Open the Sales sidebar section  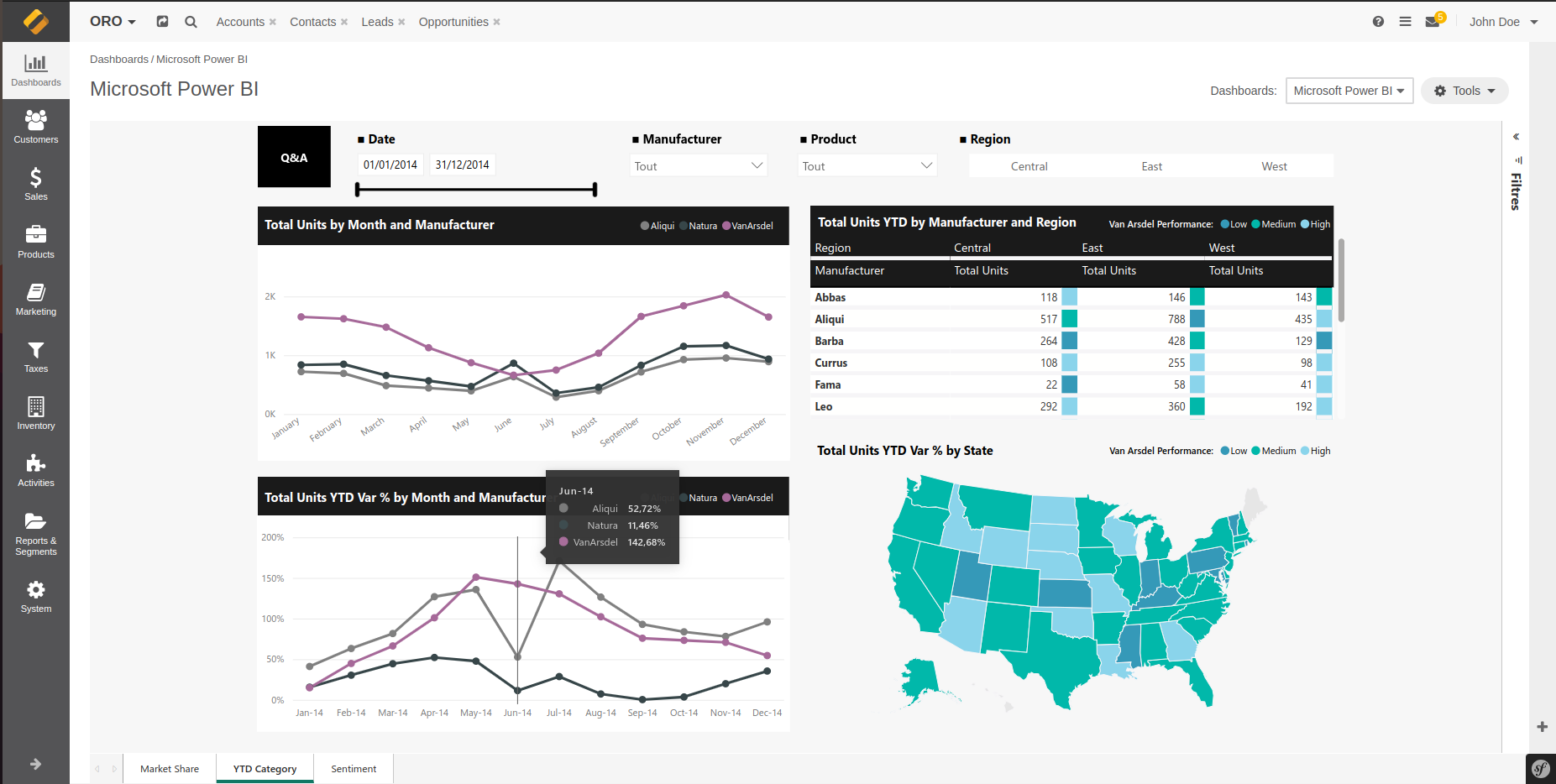tap(35, 185)
